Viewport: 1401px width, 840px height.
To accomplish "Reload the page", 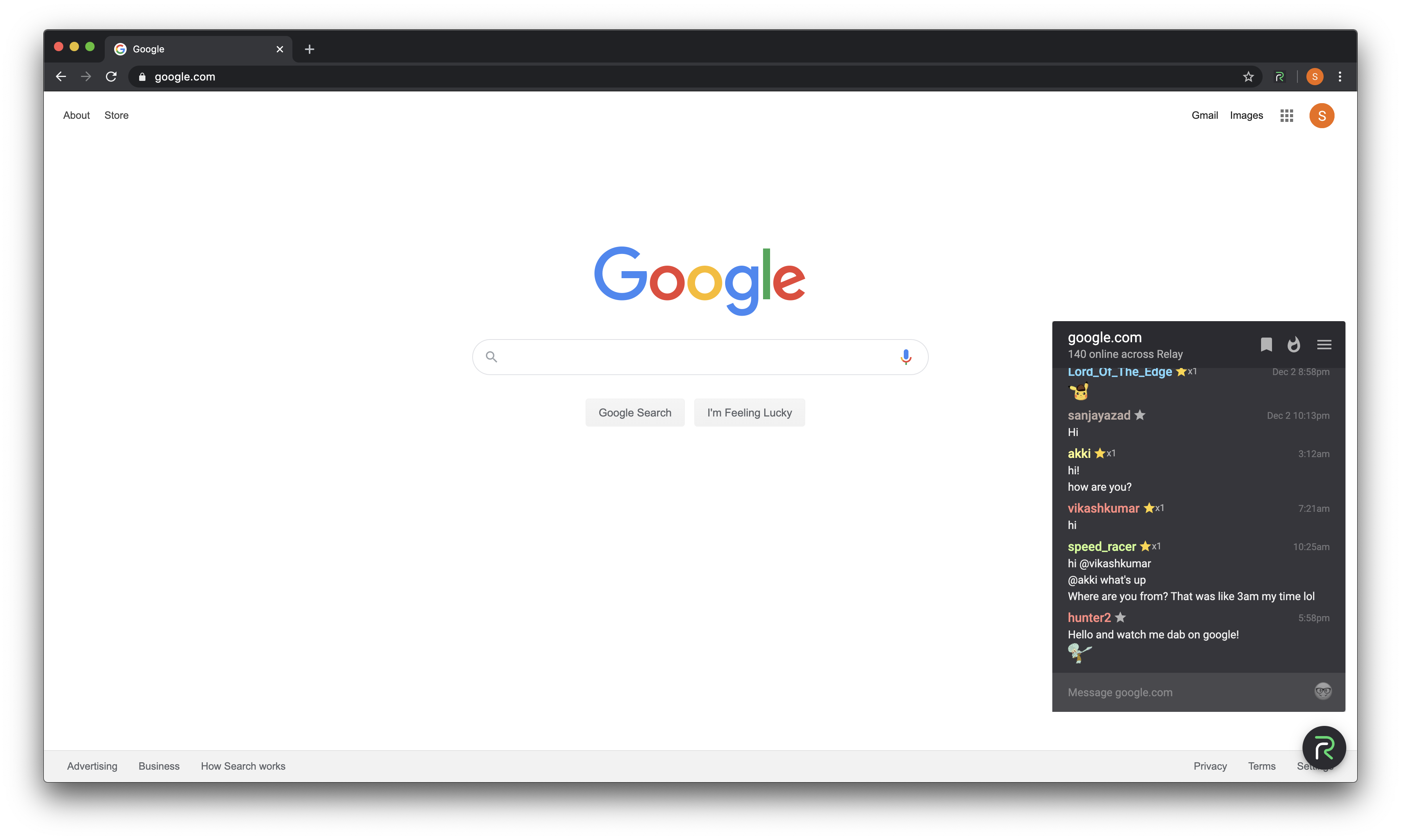I will pyautogui.click(x=111, y=77).
